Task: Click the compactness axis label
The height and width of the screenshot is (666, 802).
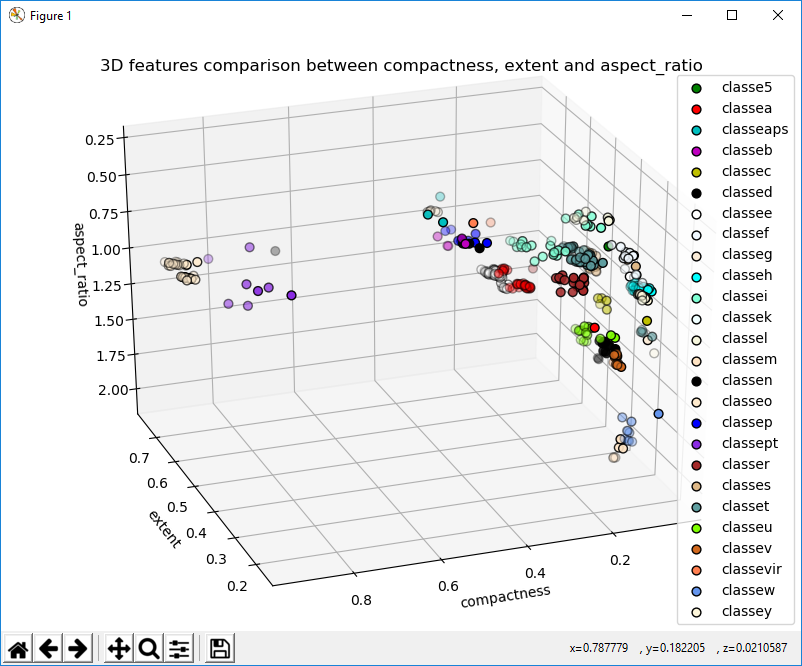Action: tap(505, 596)
